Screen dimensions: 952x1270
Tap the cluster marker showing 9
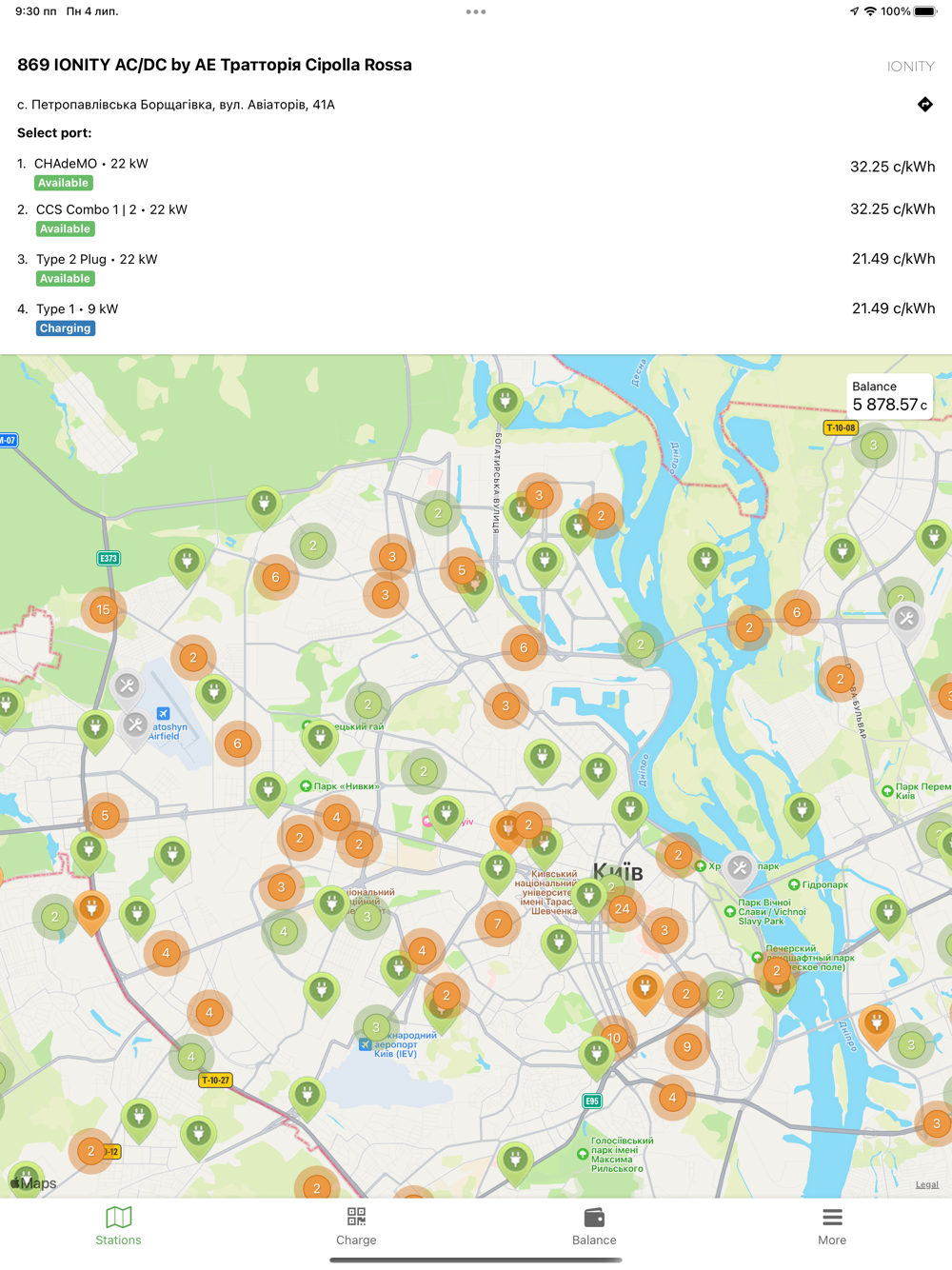tap(687, 1046)
